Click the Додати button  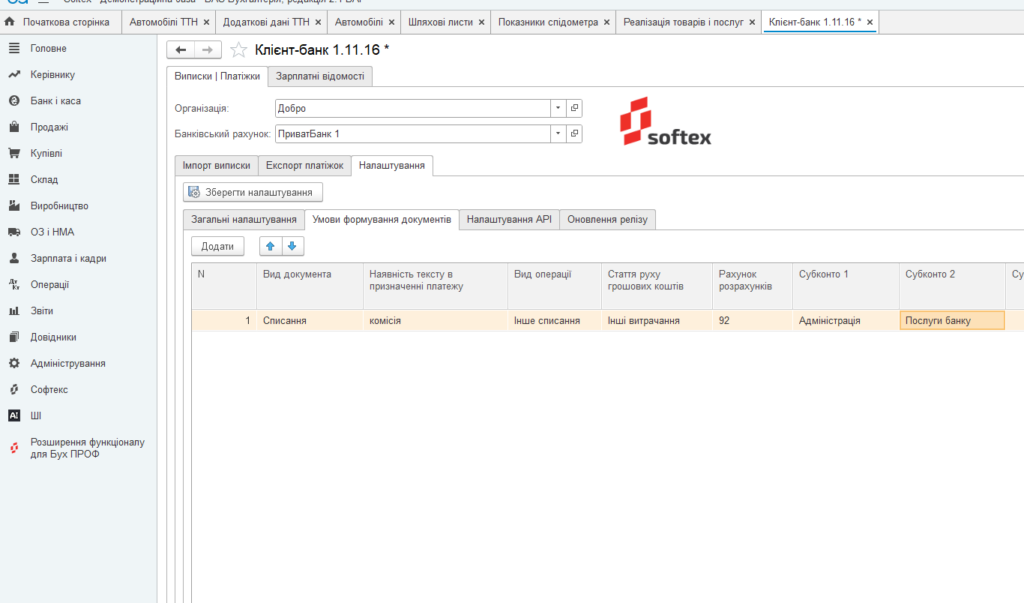pos(217,246)
